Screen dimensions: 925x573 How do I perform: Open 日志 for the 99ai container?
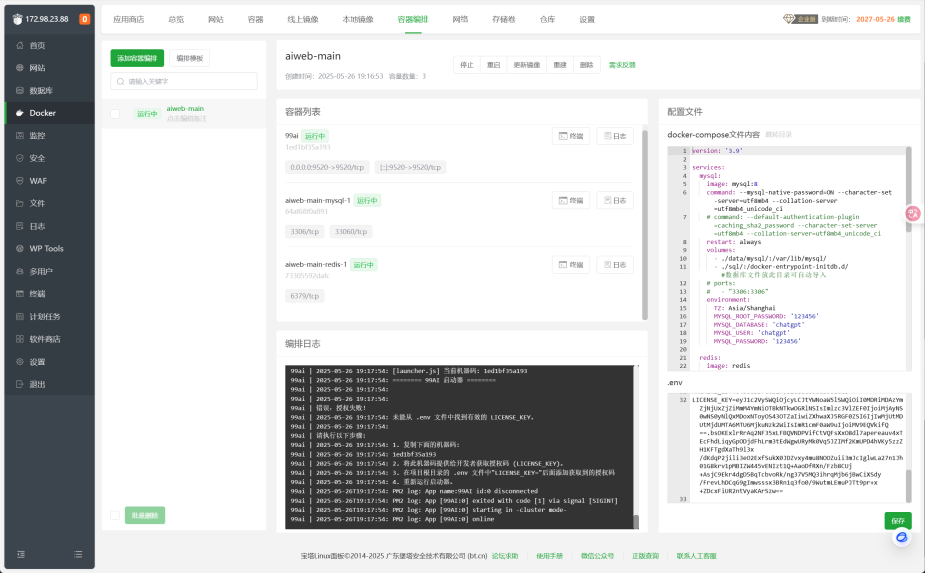pyautogui.click(x=615, y=136)
